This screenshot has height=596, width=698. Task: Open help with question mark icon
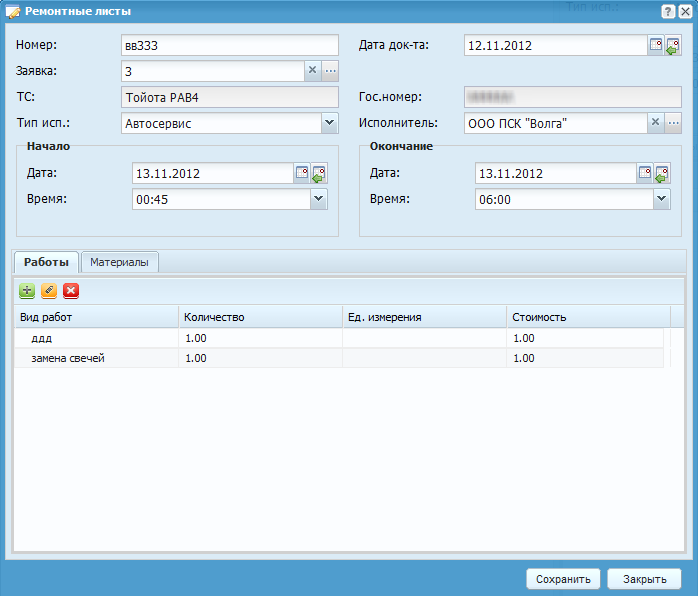click(x=668, y=11)
